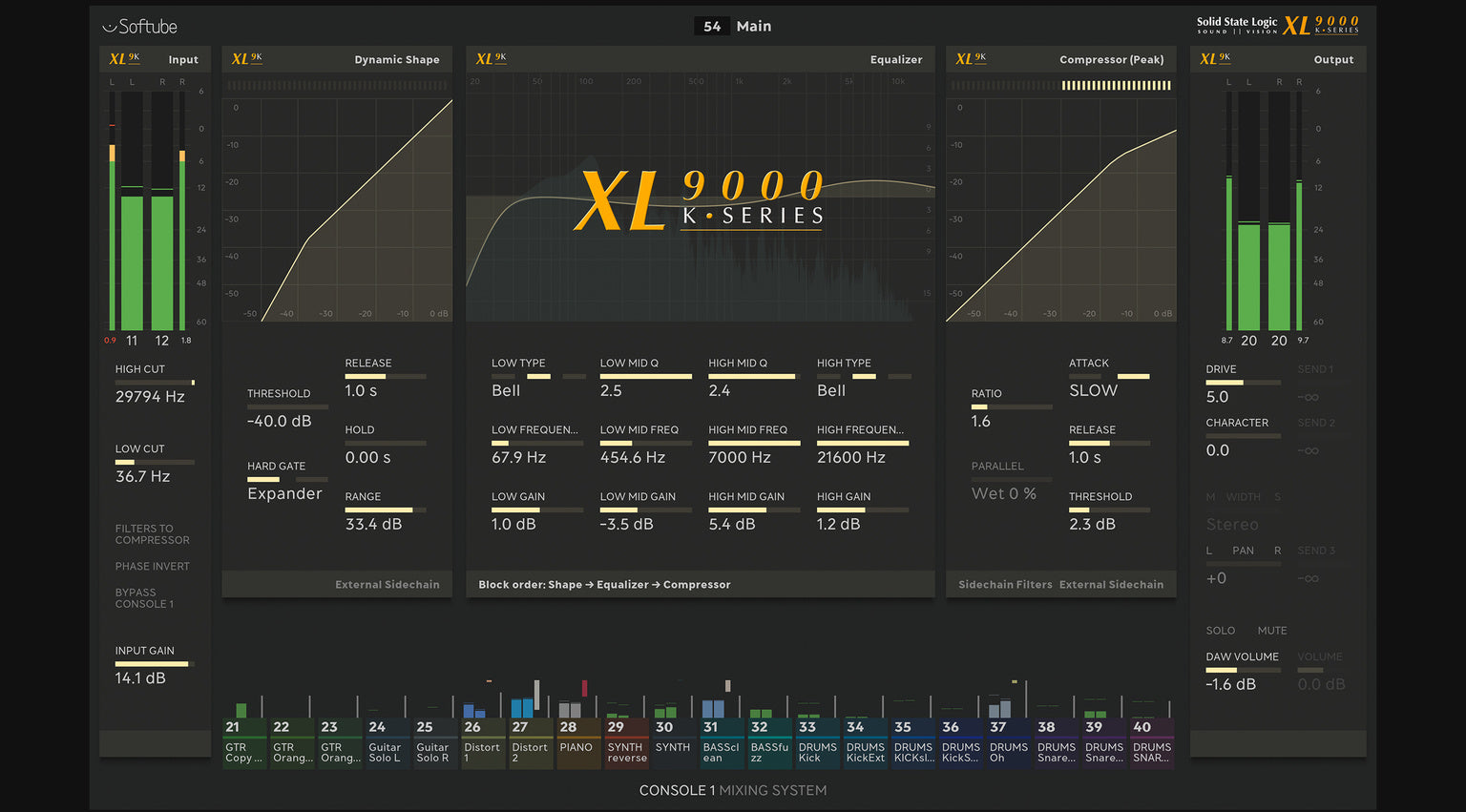Click the XL 9K badge on the Input section
Screen dimensions: 1466x812
[123, 58]
